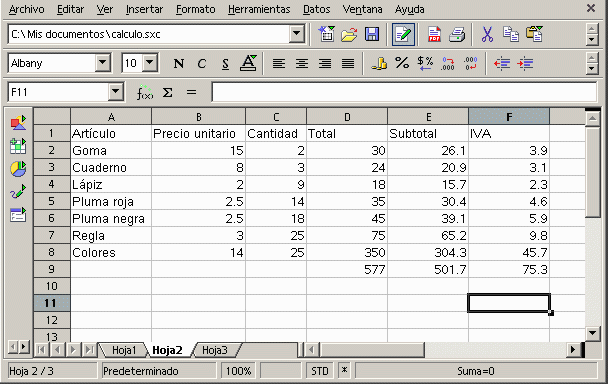The image size is (608, 384).
Task: Click the Suma=0 status field
Action: [x=476, y=371]
